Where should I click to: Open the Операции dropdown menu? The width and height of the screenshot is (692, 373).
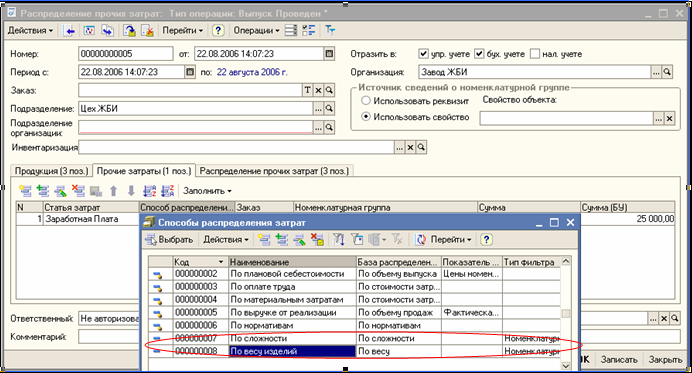[256, 30]
